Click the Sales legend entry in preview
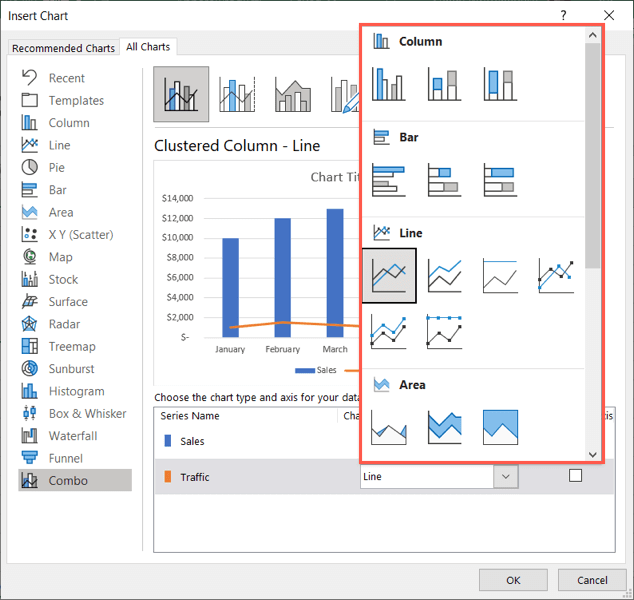 pos(315,370)
